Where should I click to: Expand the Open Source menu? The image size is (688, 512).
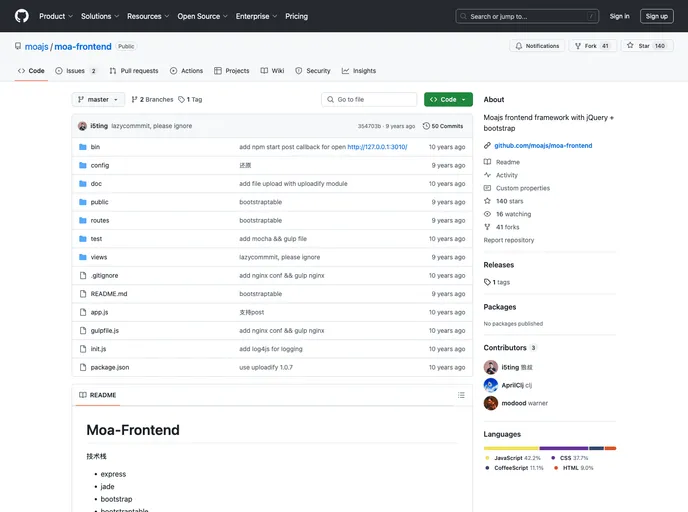coord(202,16)
